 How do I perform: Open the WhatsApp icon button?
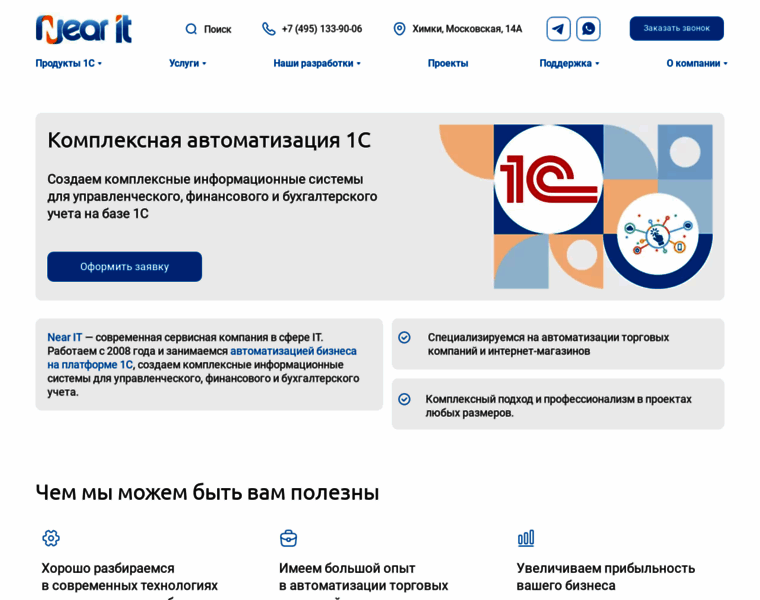point(588,29)
